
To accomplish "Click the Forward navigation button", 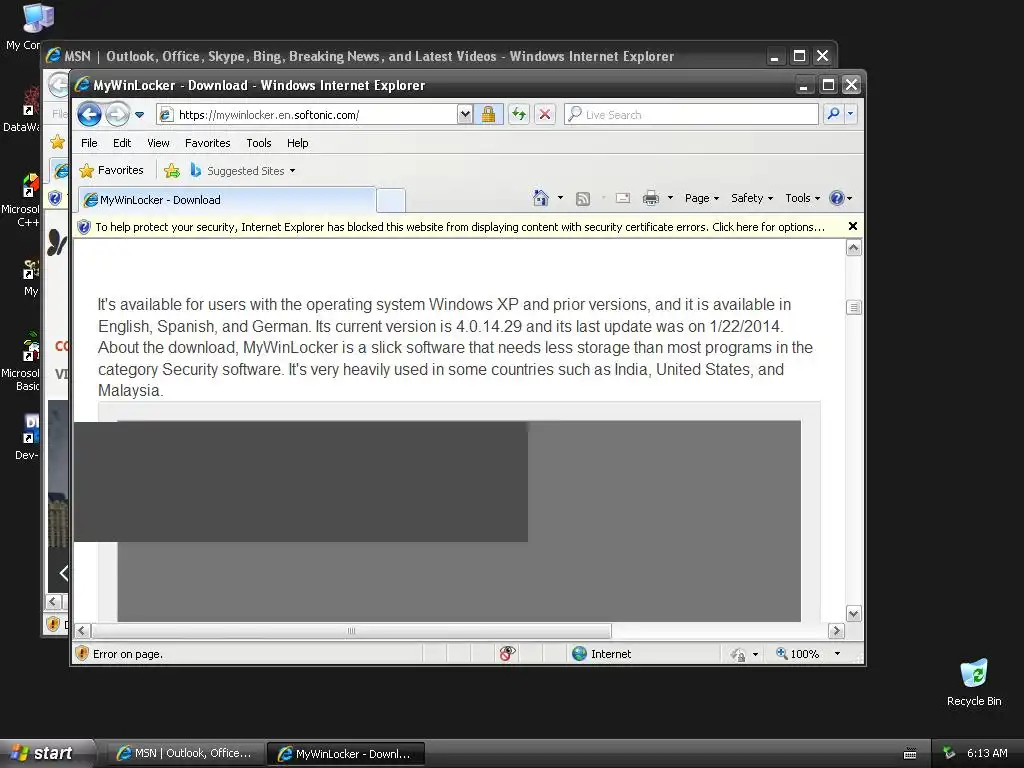I will [x=117, y=115].
